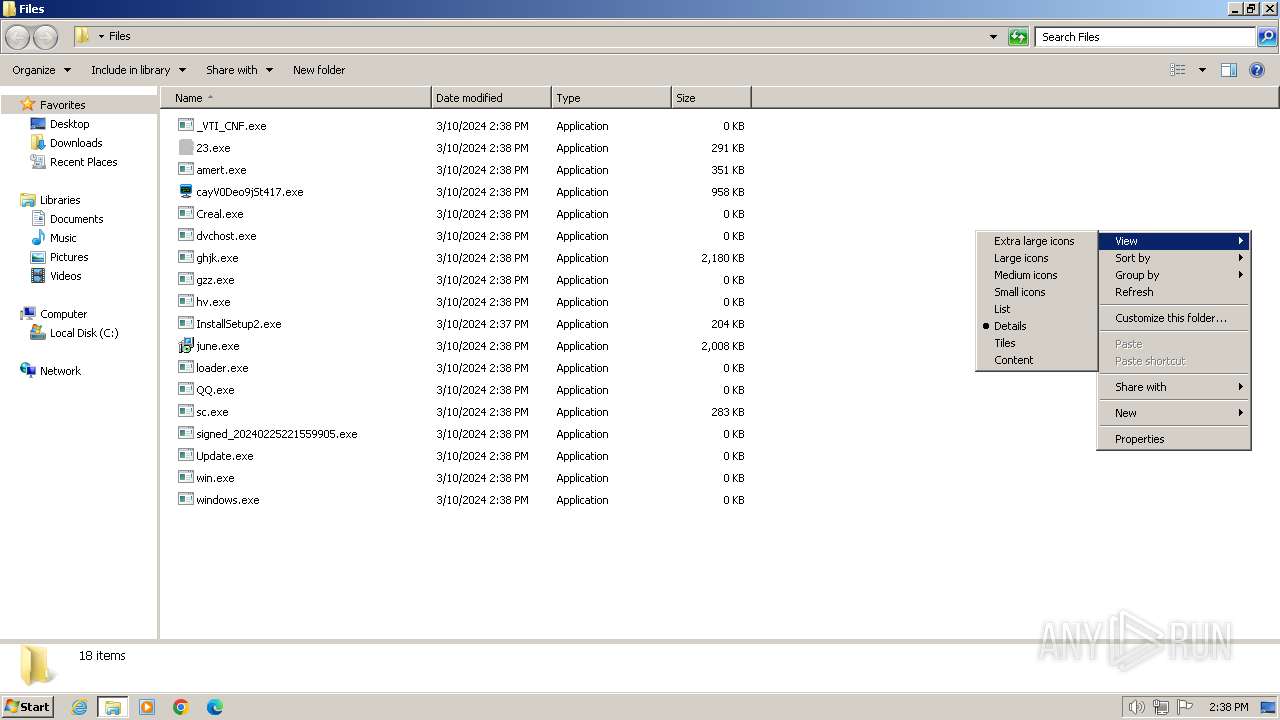
Task: Click the search magnifier icon
Action: pos(1267,37)
